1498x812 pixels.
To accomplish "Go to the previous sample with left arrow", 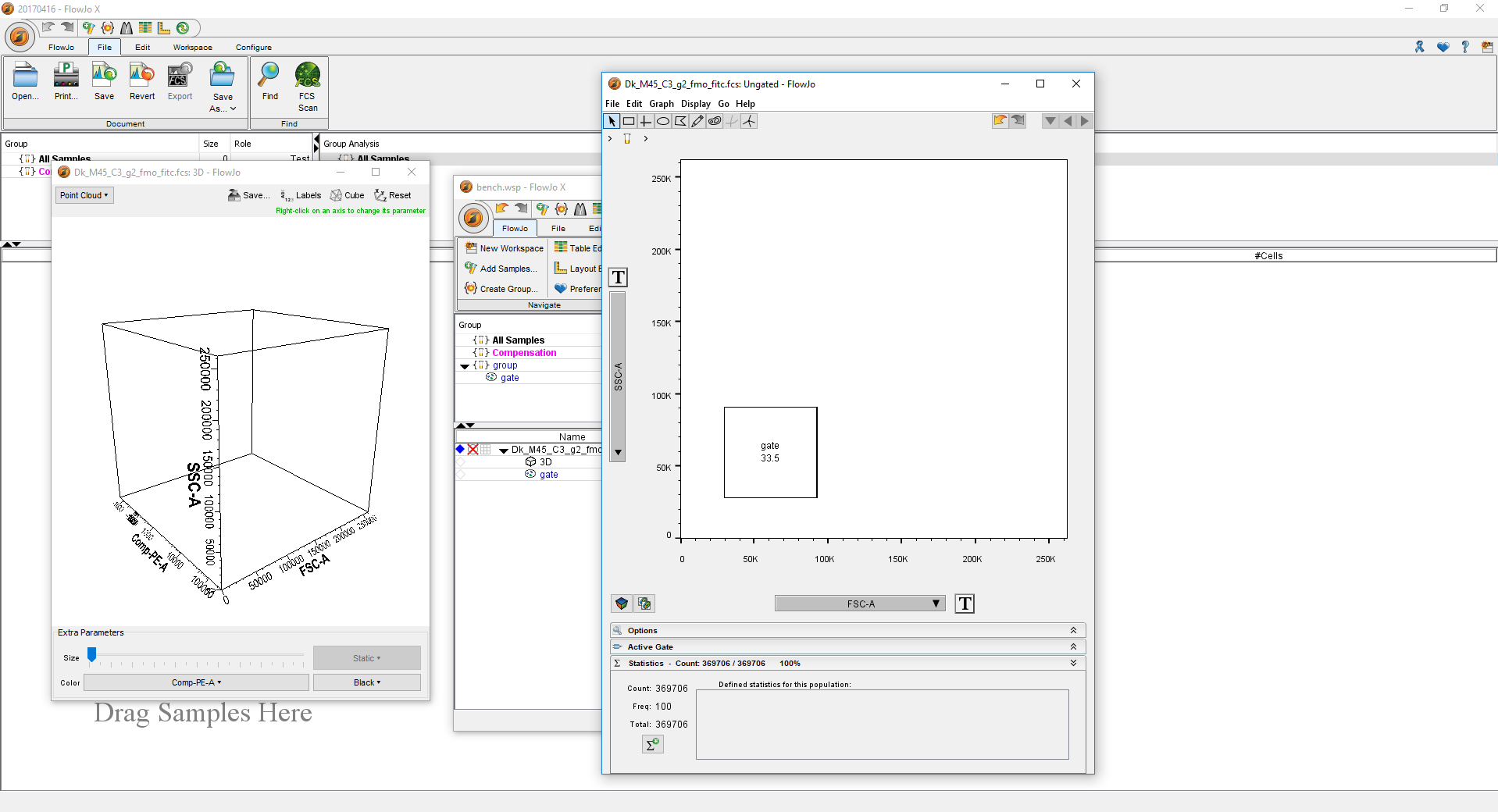I will (x=1068, y=121).
